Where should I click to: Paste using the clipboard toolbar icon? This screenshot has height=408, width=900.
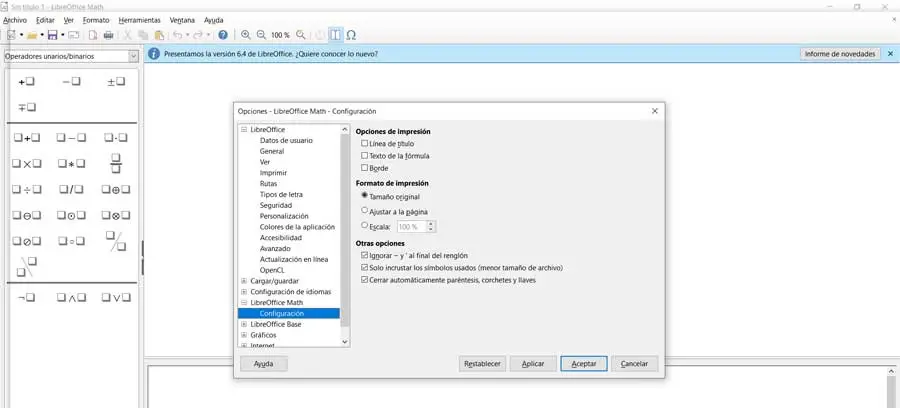click(x=160, y=36)
